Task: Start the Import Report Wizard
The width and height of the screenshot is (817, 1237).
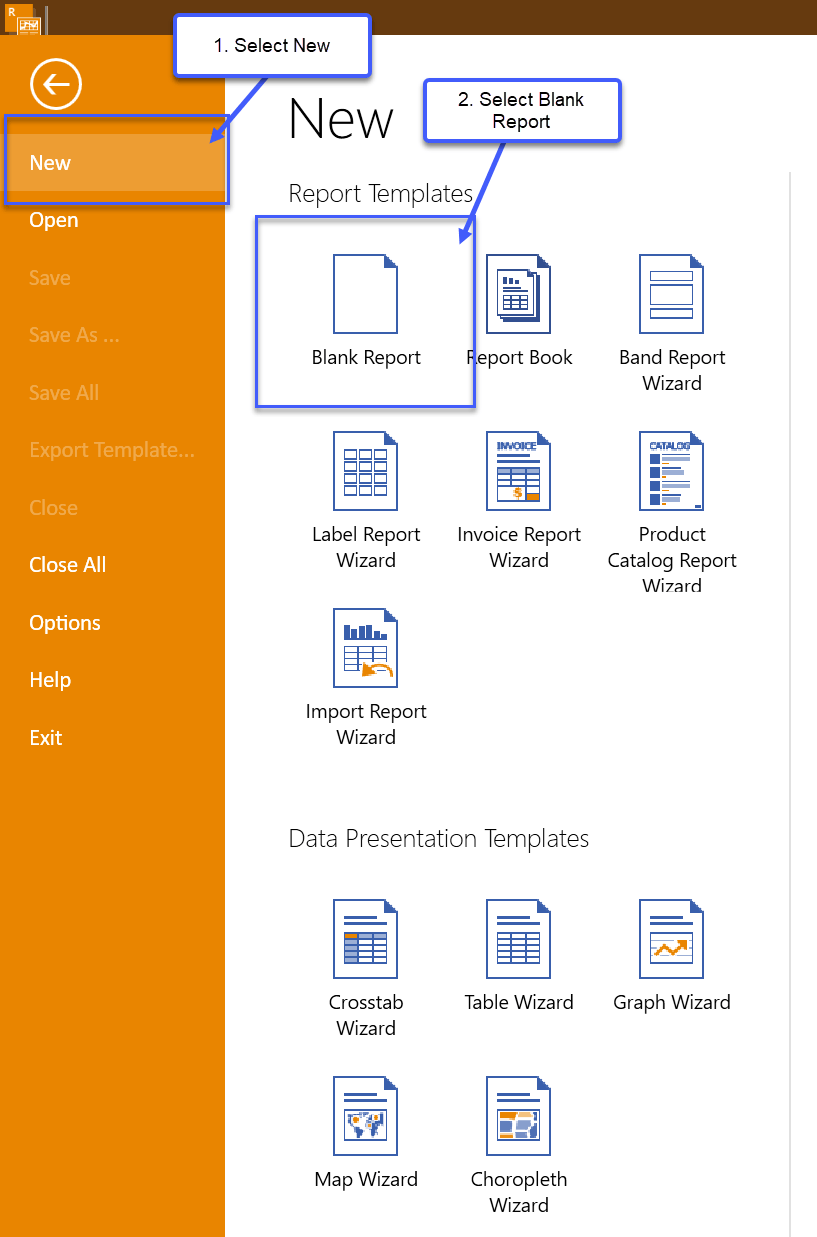Action: tap(365, 647)
